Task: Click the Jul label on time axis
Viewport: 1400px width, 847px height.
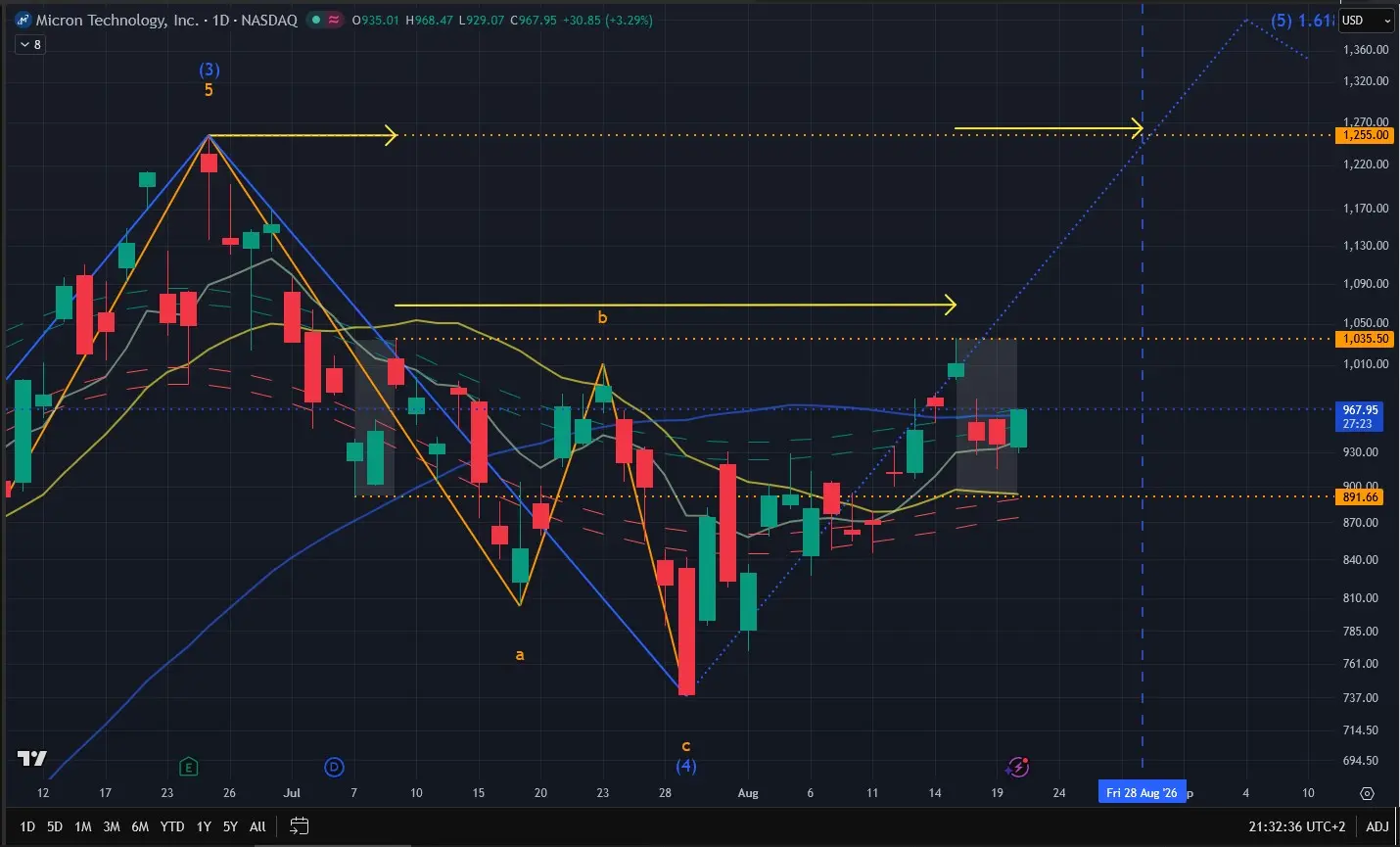Action: pyautogui.click(x=292, y=793)
